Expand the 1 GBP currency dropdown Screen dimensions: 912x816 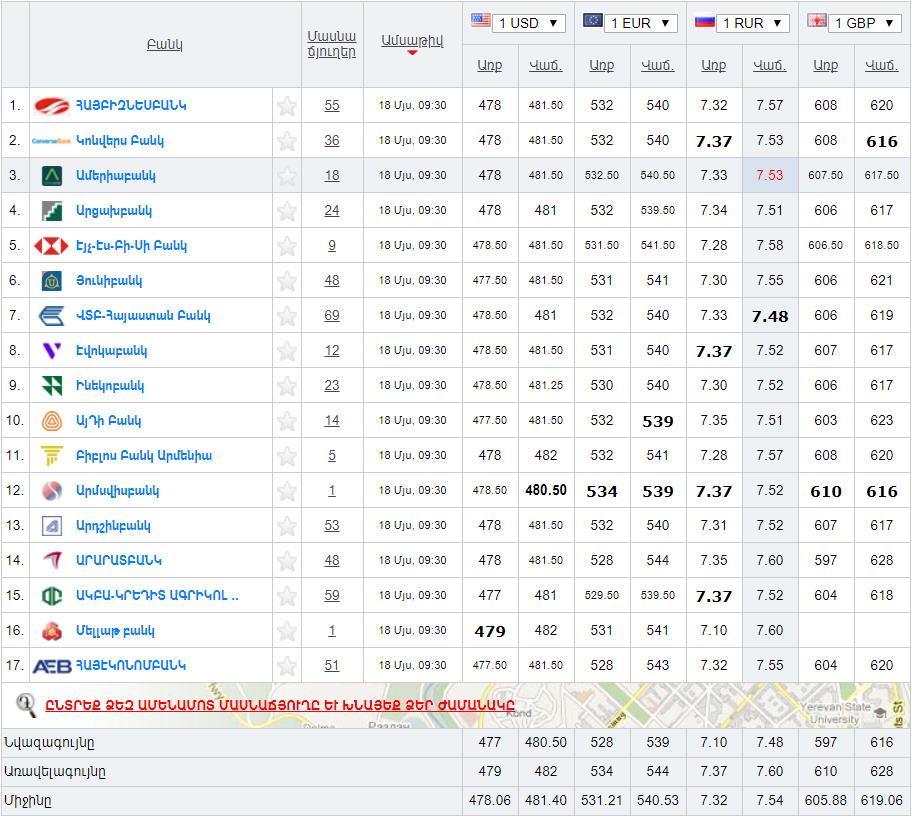point(865,23)
